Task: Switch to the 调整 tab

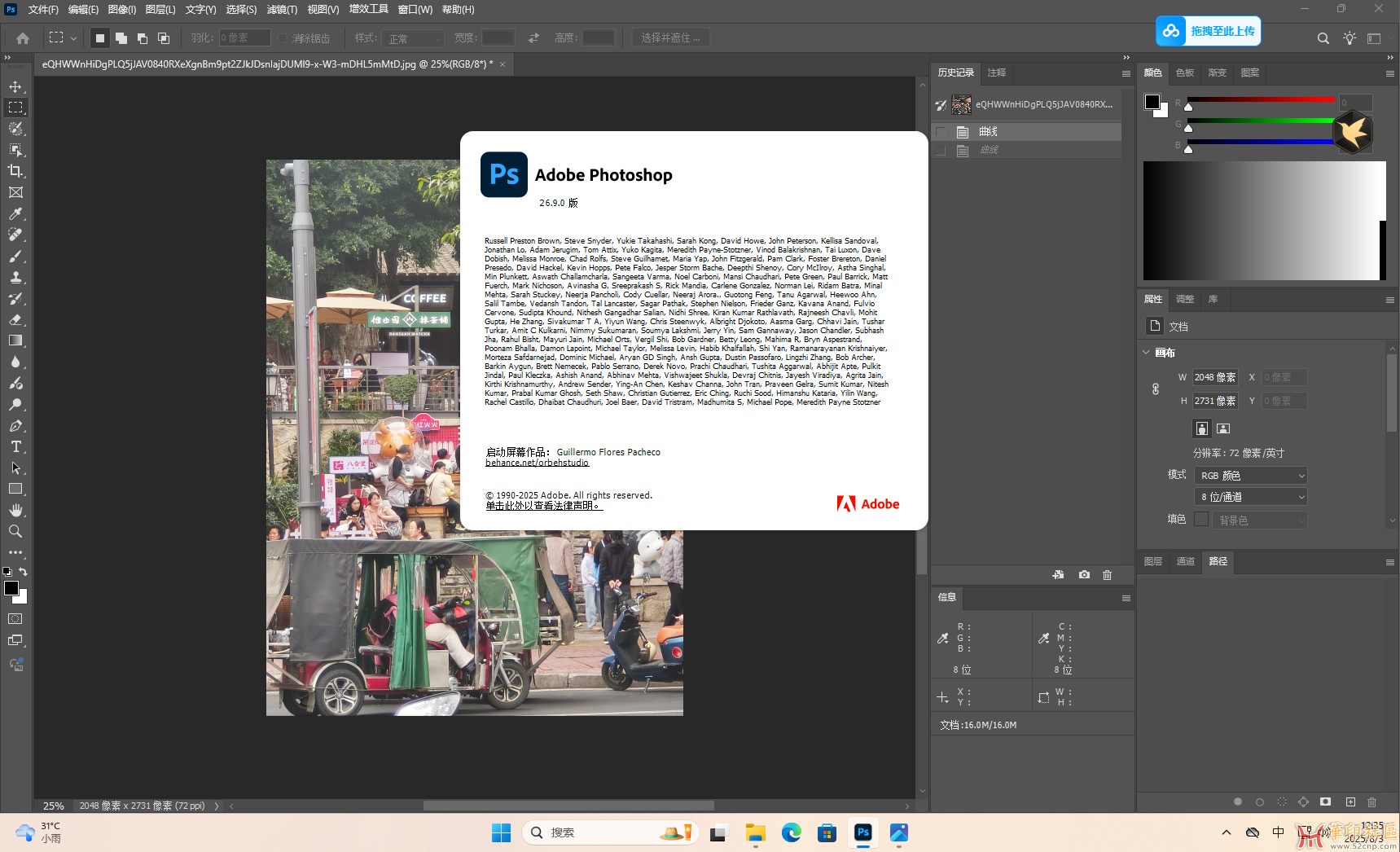Action: tap(1185, 300)
